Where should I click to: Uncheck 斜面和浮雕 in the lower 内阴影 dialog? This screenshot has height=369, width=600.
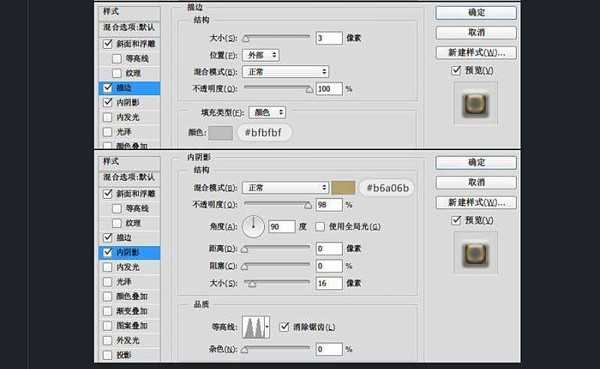tap(108, 194)
